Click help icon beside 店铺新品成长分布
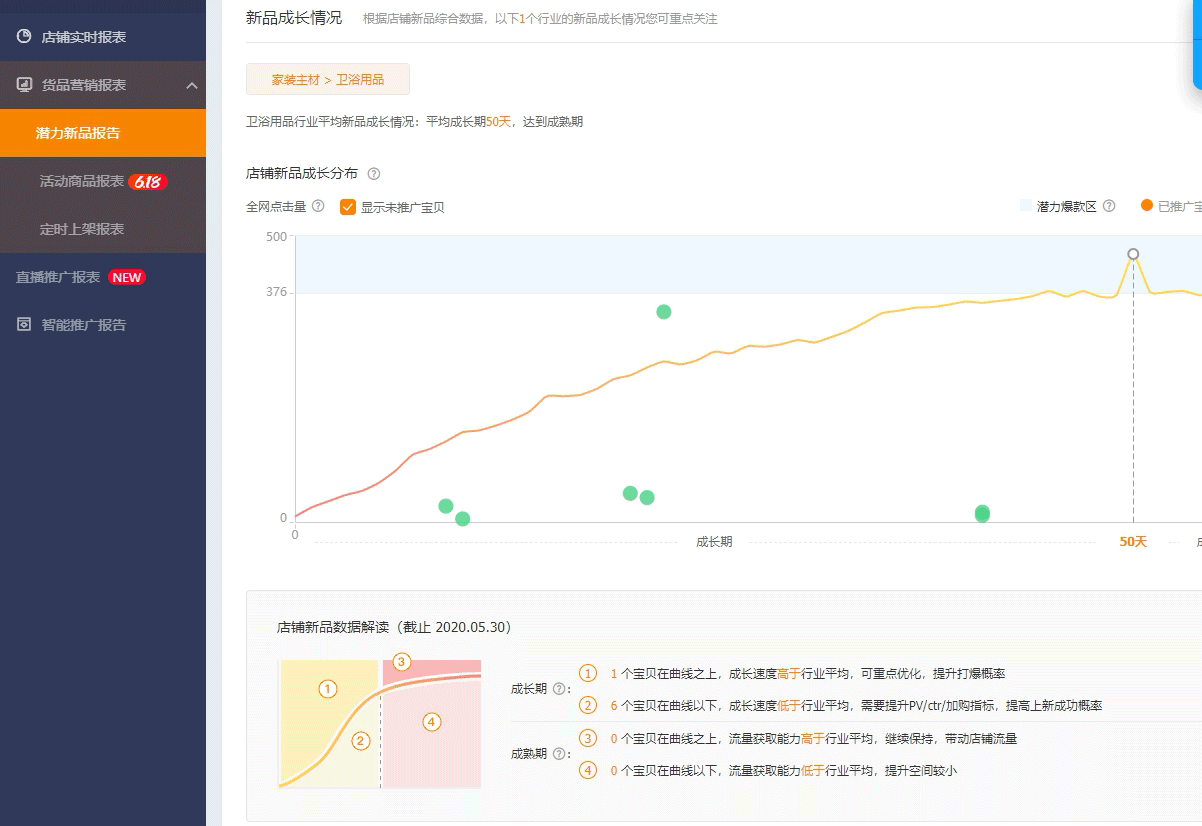 coord(374,174)
